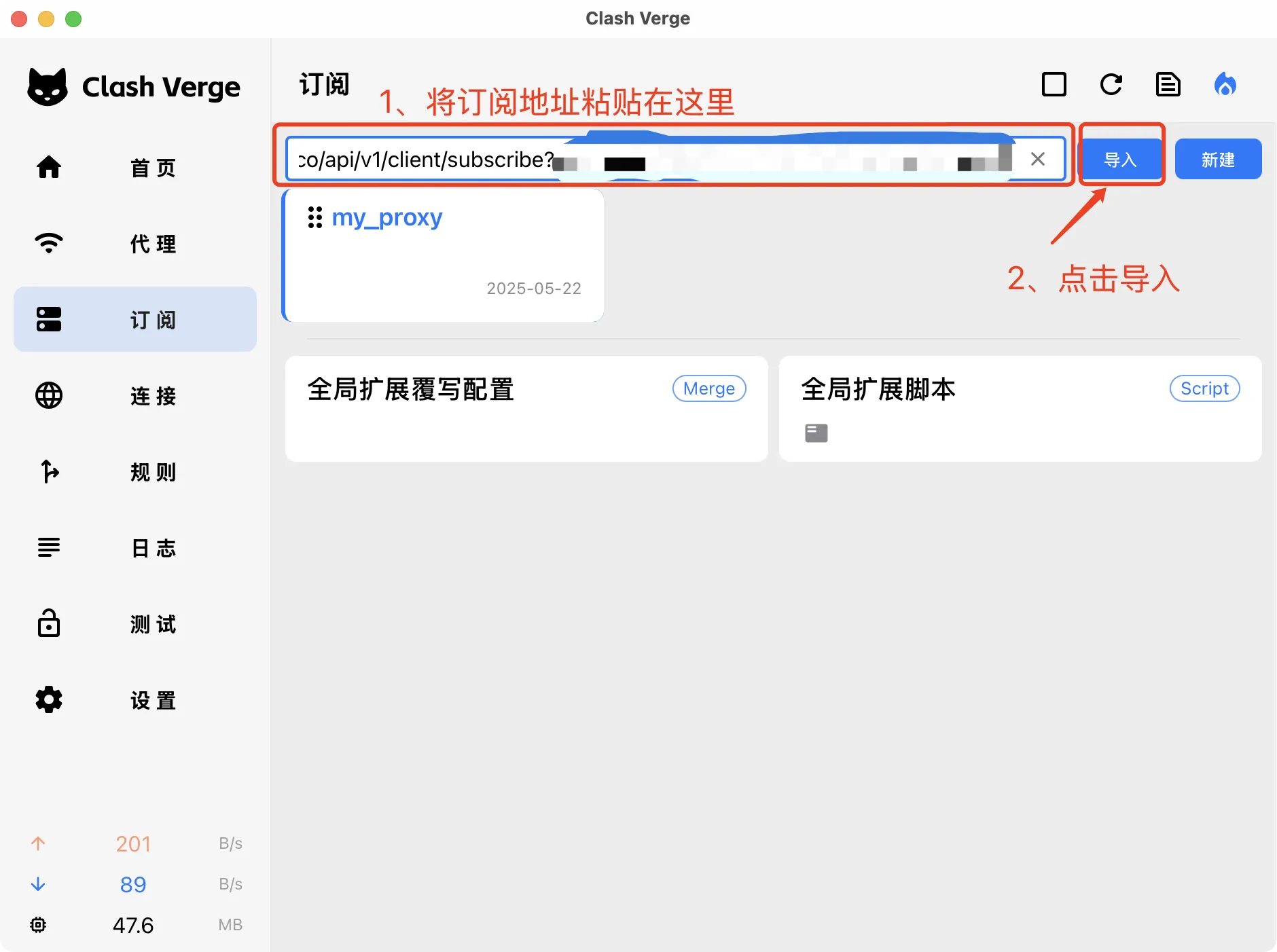Screen dimensions: 1277x952
Task: Clear the URL field with the X
Action: [1037, 159]
